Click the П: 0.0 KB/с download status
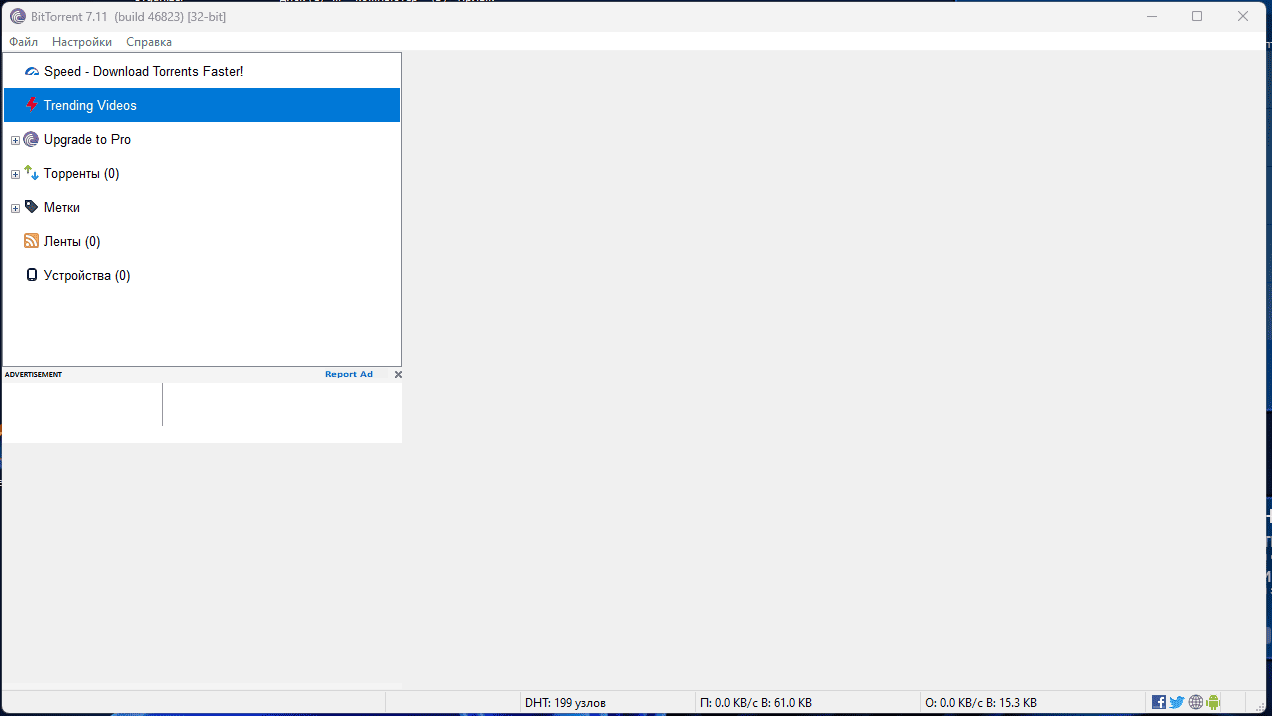The image size is (1272, 716). (x=756, y=703)
